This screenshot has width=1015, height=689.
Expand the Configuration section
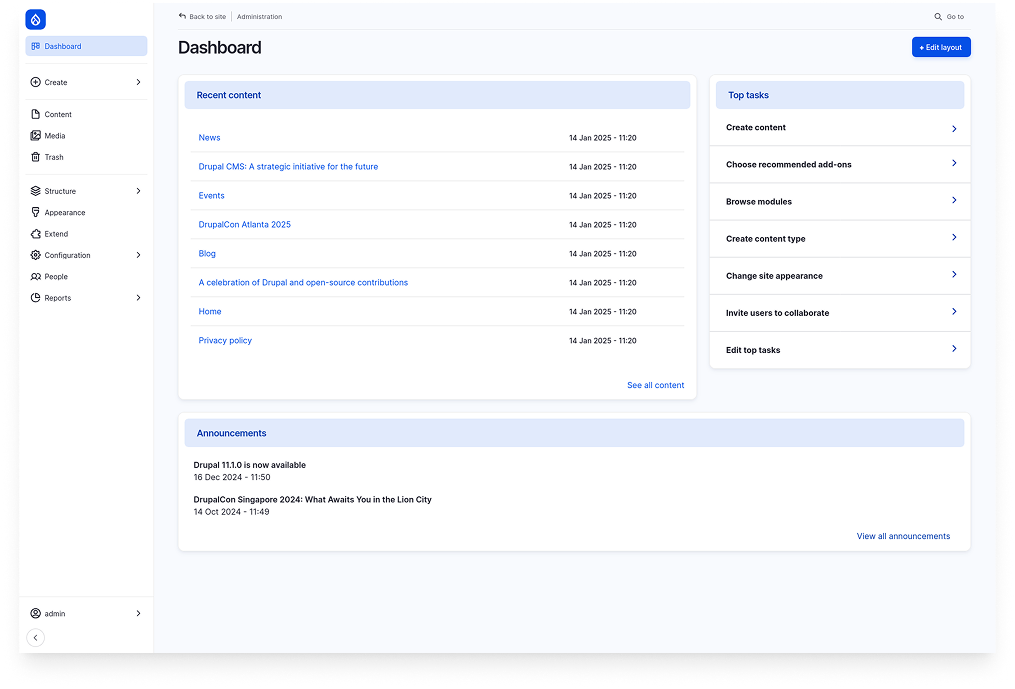pyautogui.click(x=68, y=254)
